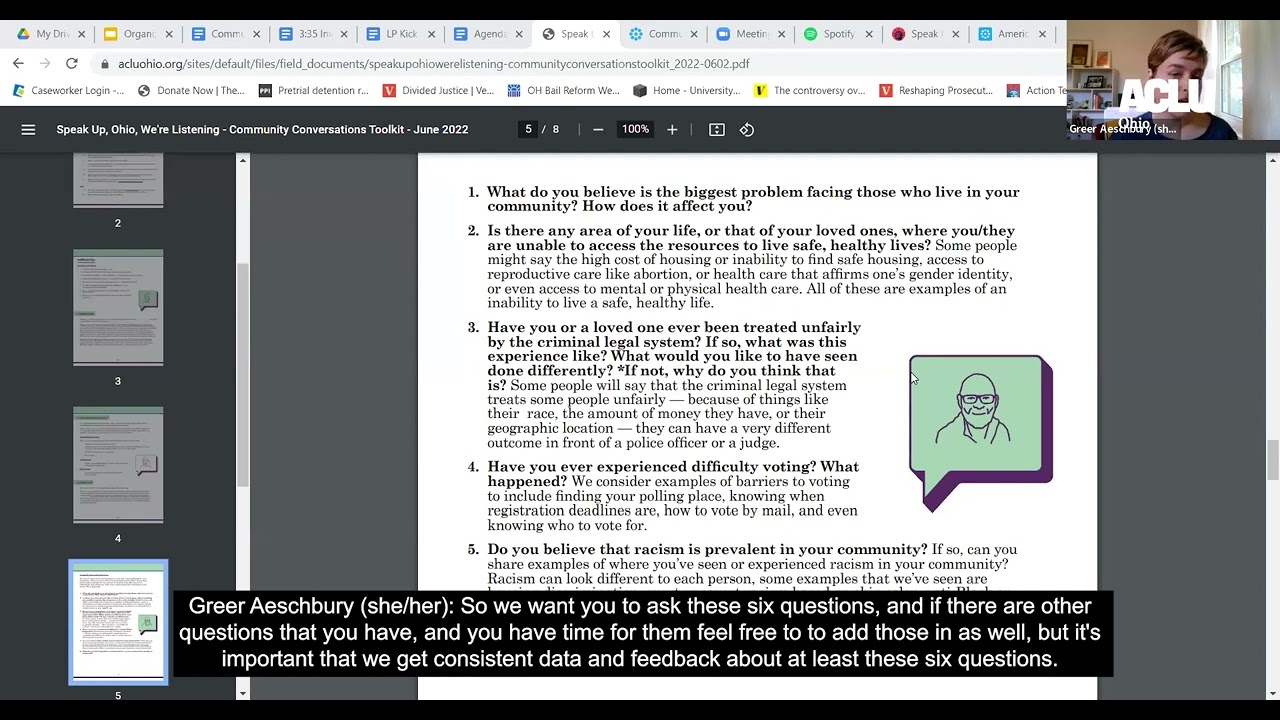This screenshot has width=1280, height=720.
Task: Open the Divided Justice bookmark
Action: pyautogui.click(x=439, y=90)
